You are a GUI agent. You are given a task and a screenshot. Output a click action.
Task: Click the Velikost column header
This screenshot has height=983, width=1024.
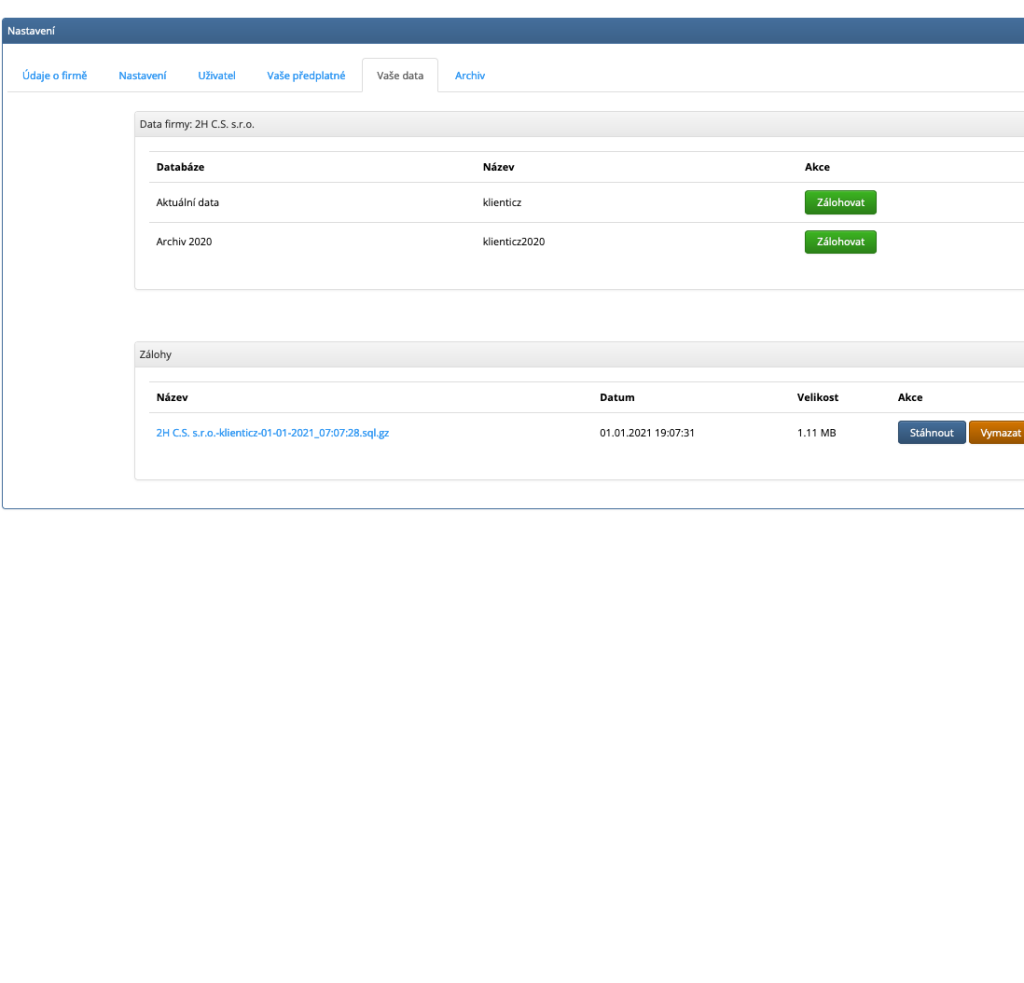coord(817,398)
